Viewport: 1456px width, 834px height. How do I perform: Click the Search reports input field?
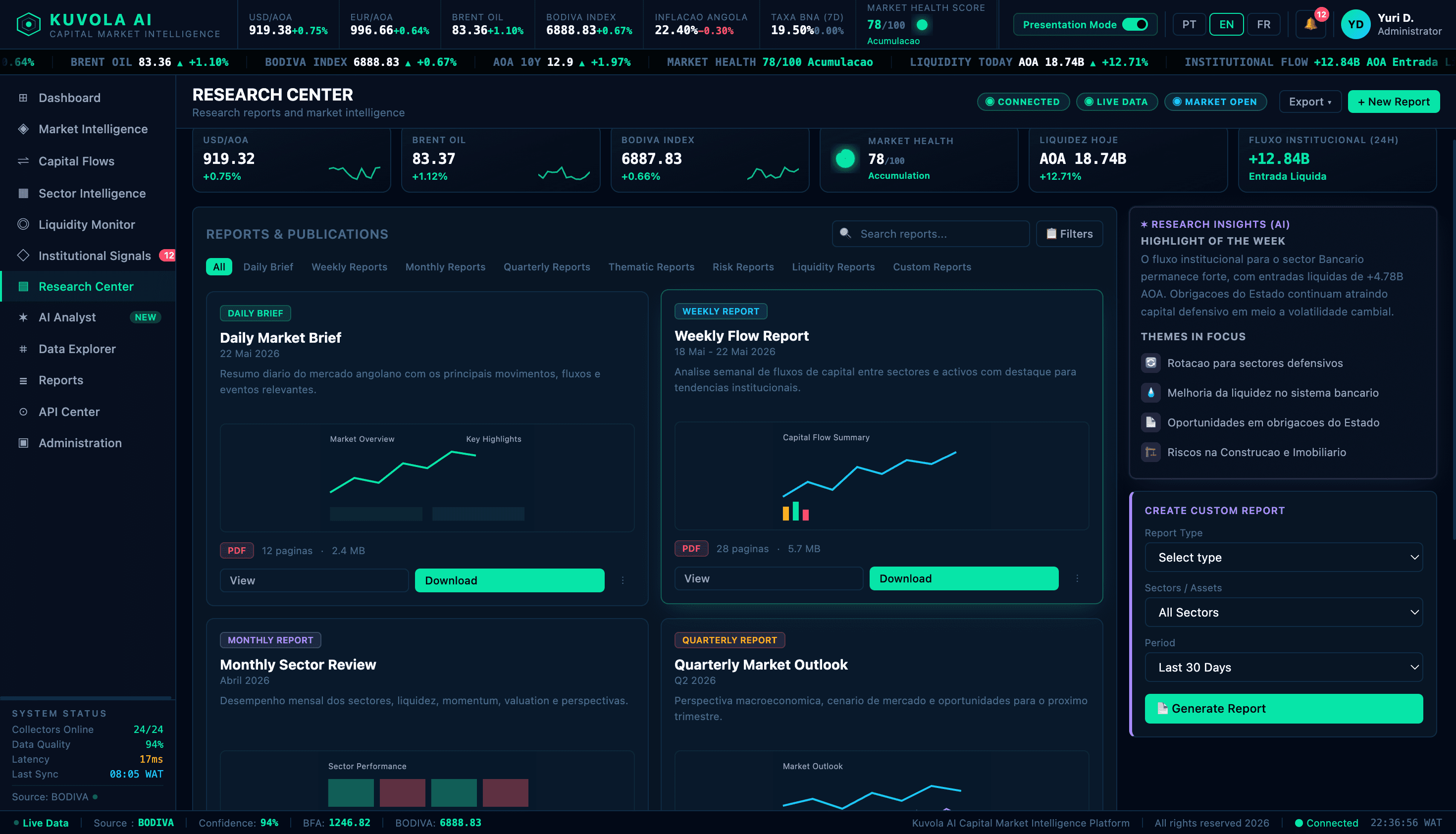point(931,234)
